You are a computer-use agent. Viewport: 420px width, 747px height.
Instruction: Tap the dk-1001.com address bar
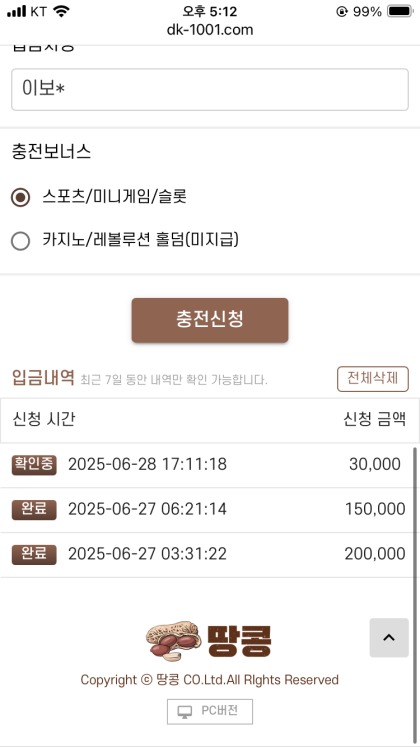click(210, 30)
